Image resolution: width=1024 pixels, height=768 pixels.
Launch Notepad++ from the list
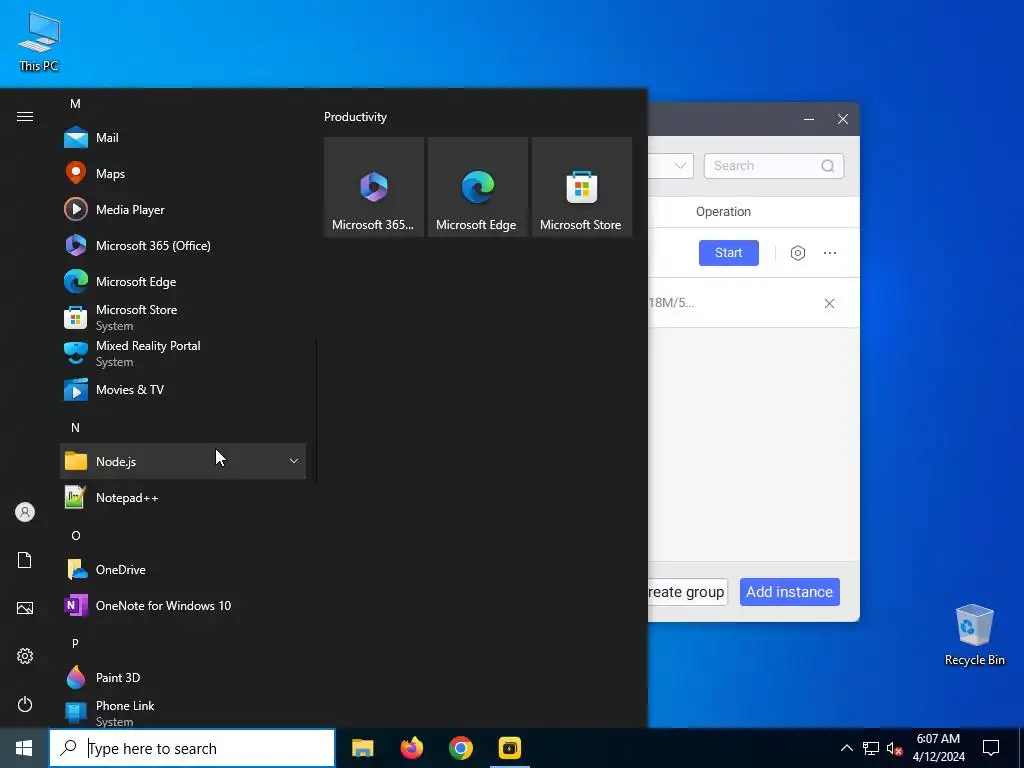[183, 498]
